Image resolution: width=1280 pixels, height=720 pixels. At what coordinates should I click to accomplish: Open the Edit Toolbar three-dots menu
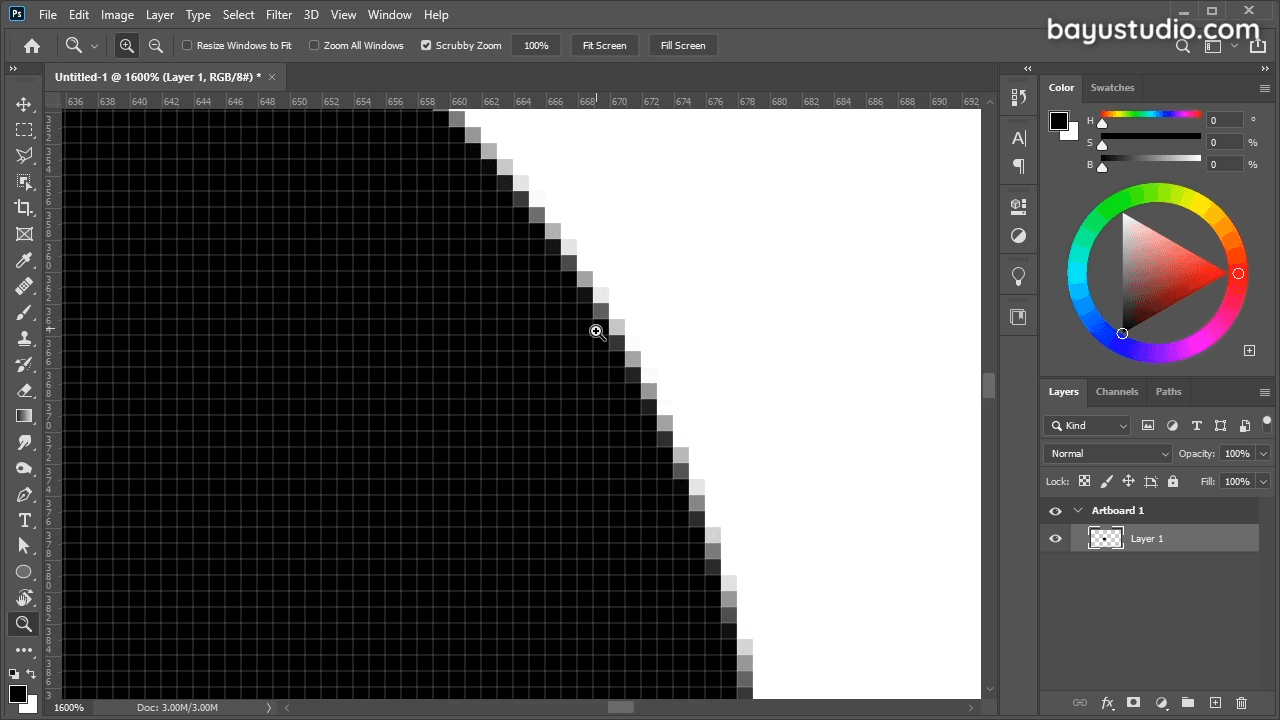coord(24,650)
